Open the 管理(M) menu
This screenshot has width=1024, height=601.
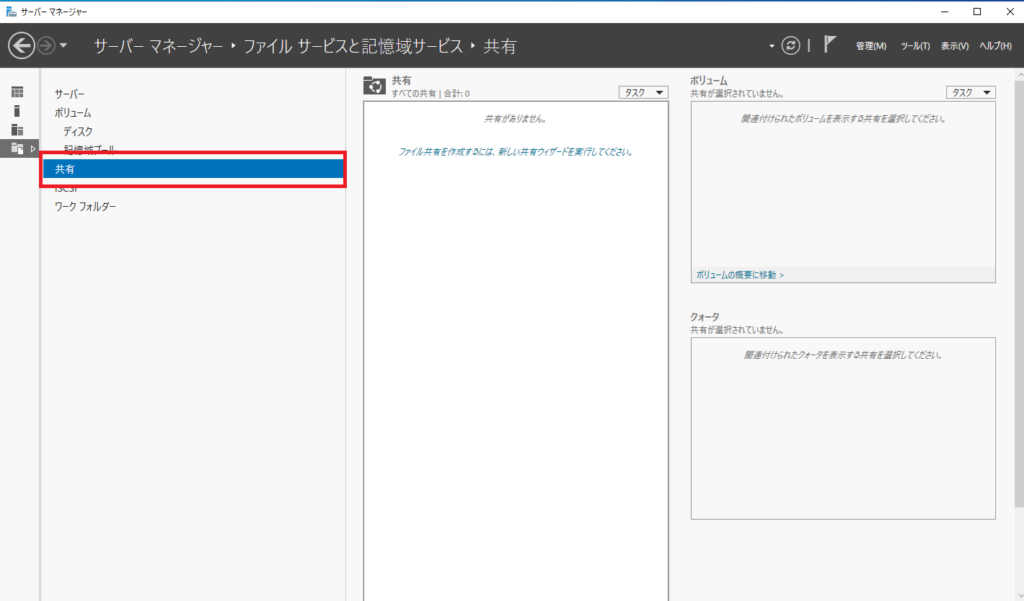[x=870, y=47]
